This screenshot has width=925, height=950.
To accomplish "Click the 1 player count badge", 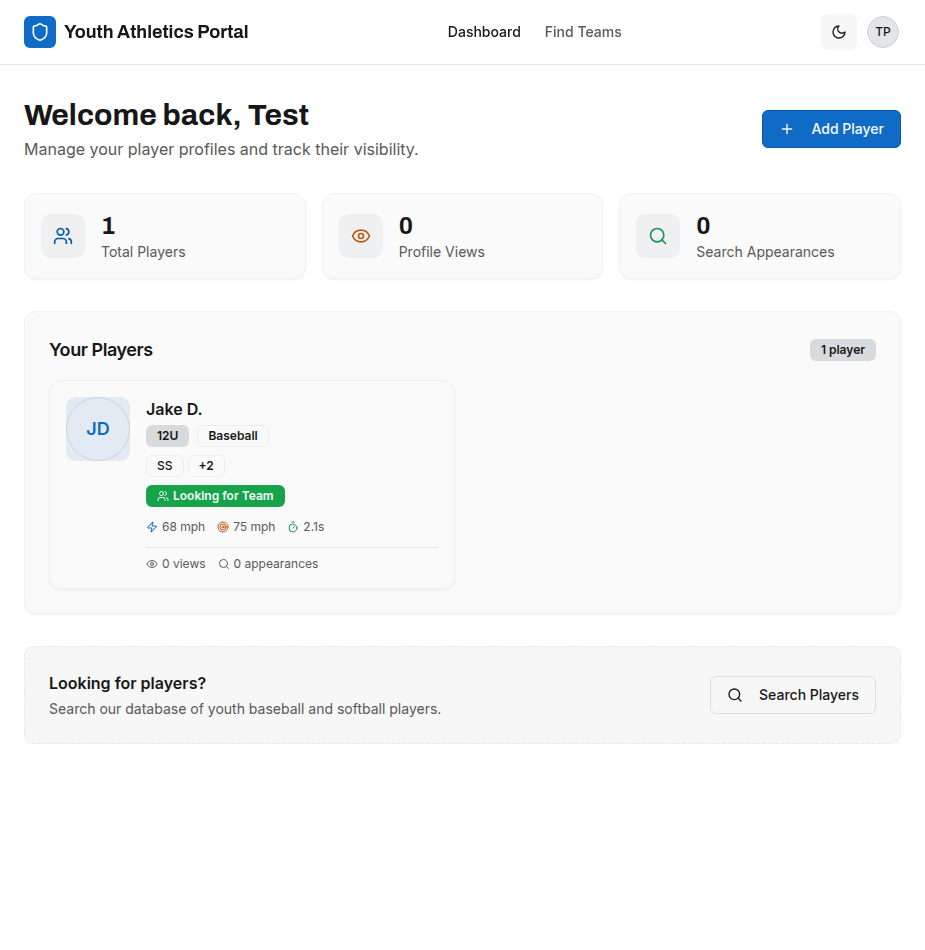I will 842,349.
